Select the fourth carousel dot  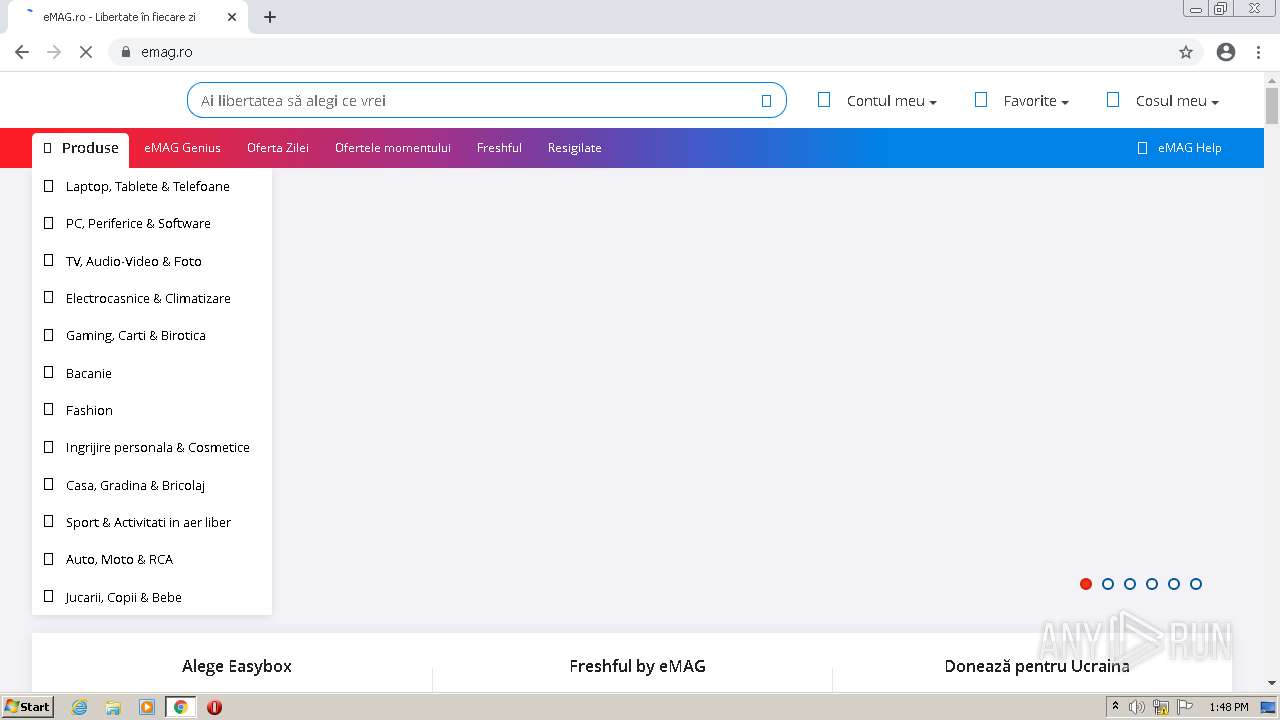tap(1152, 584)
